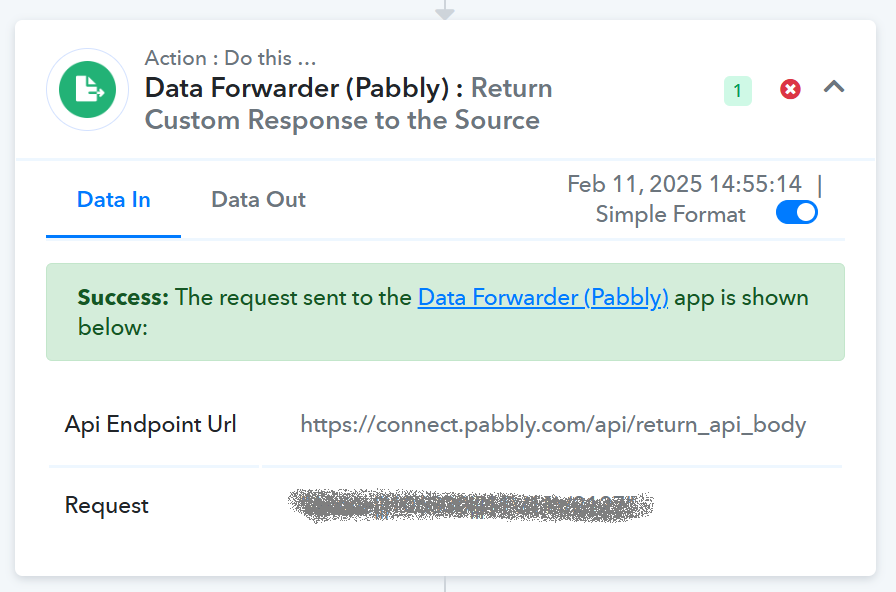This screenshot has height=592, width=896.
Task: Click the Api Endpoint Url label
Action: coord(150,425)
